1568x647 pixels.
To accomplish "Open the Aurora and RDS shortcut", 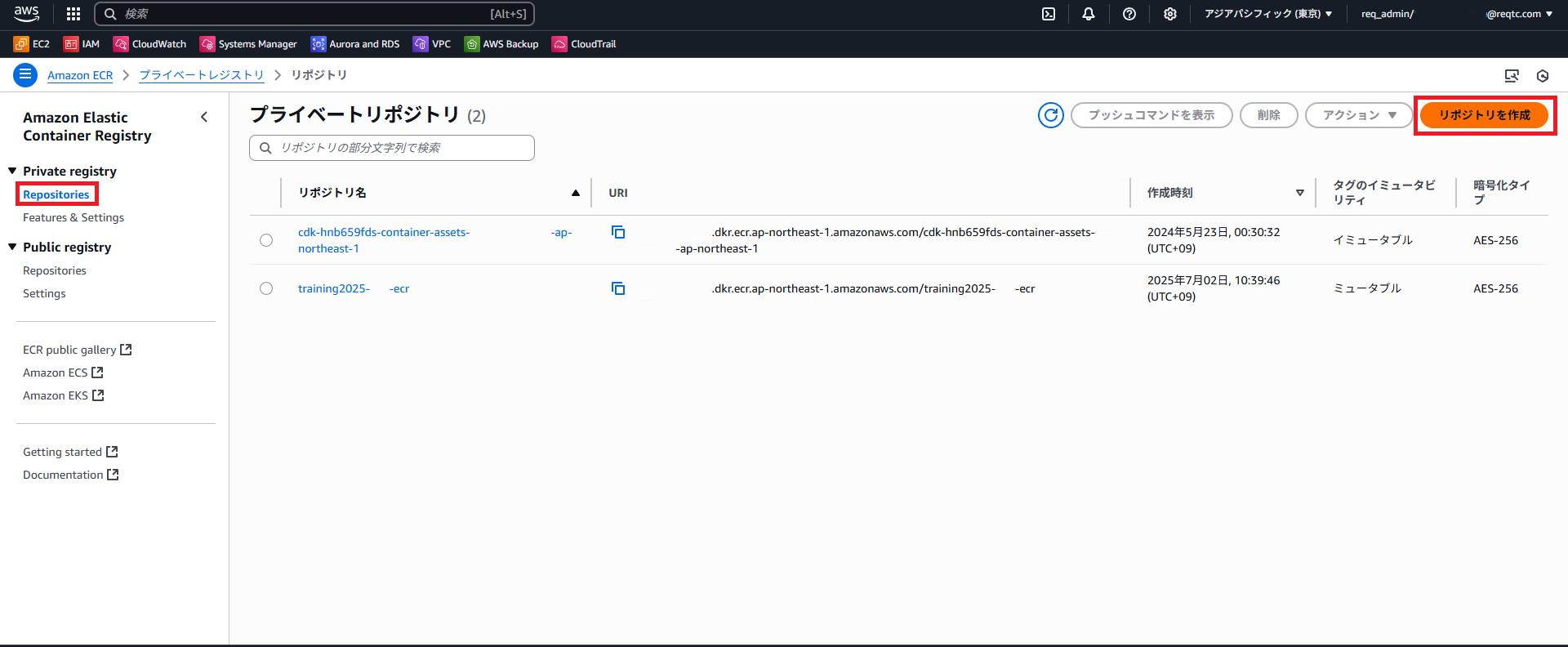I will (355, 44).
